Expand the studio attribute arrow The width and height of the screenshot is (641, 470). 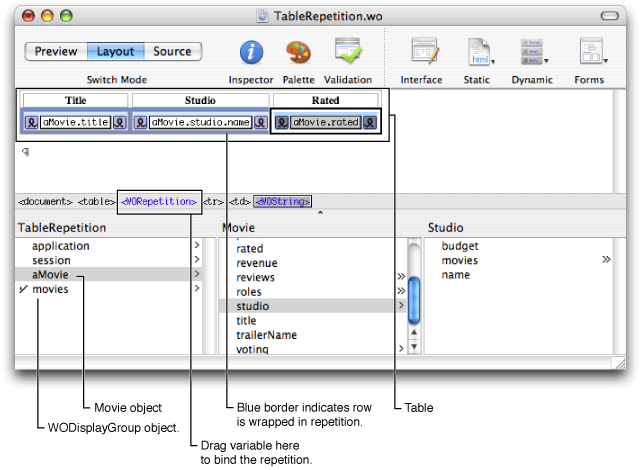click(401, 306)
